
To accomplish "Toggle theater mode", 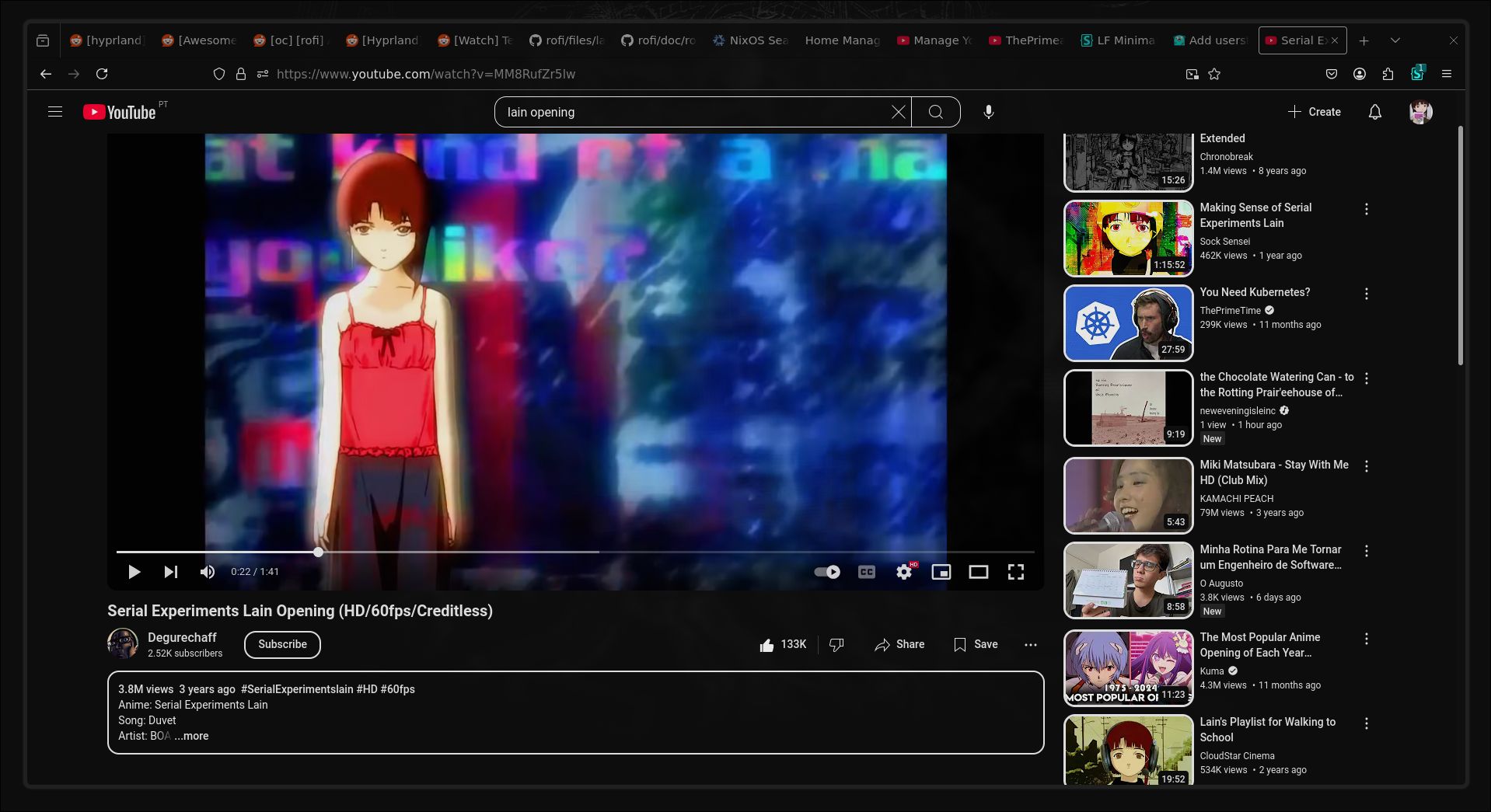I will coord(979,572).
